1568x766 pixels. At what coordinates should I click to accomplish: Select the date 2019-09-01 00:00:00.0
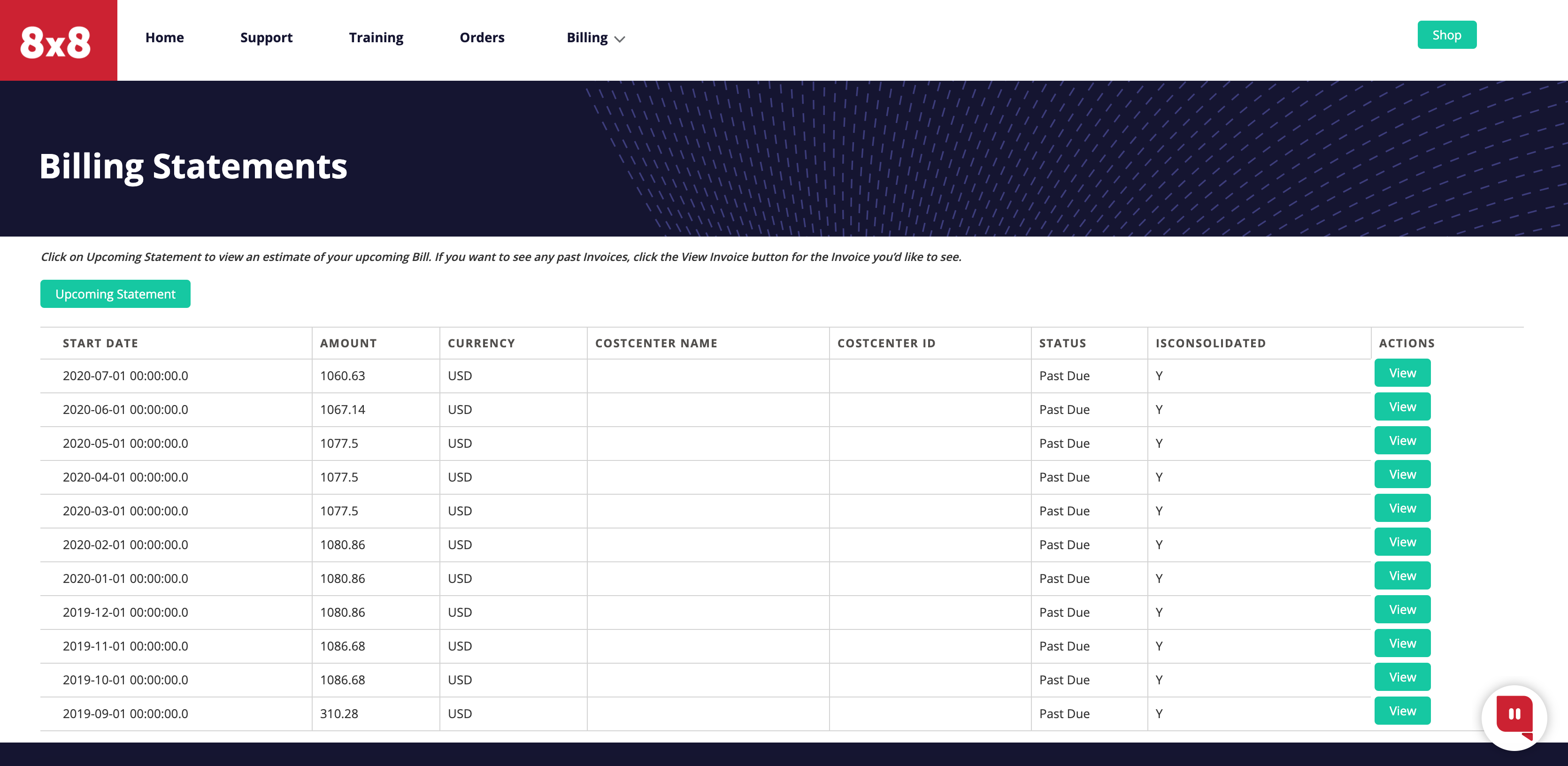point(125,714)
